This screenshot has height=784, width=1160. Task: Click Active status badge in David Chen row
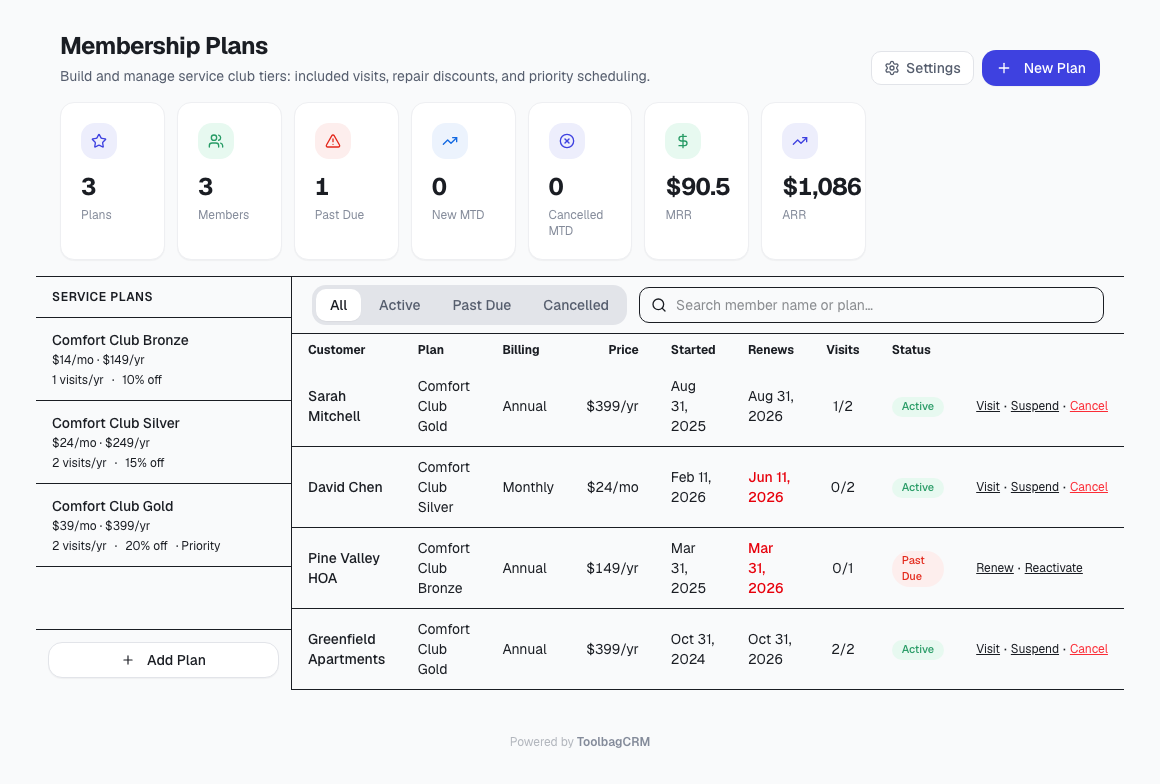(x=917, y=487)
